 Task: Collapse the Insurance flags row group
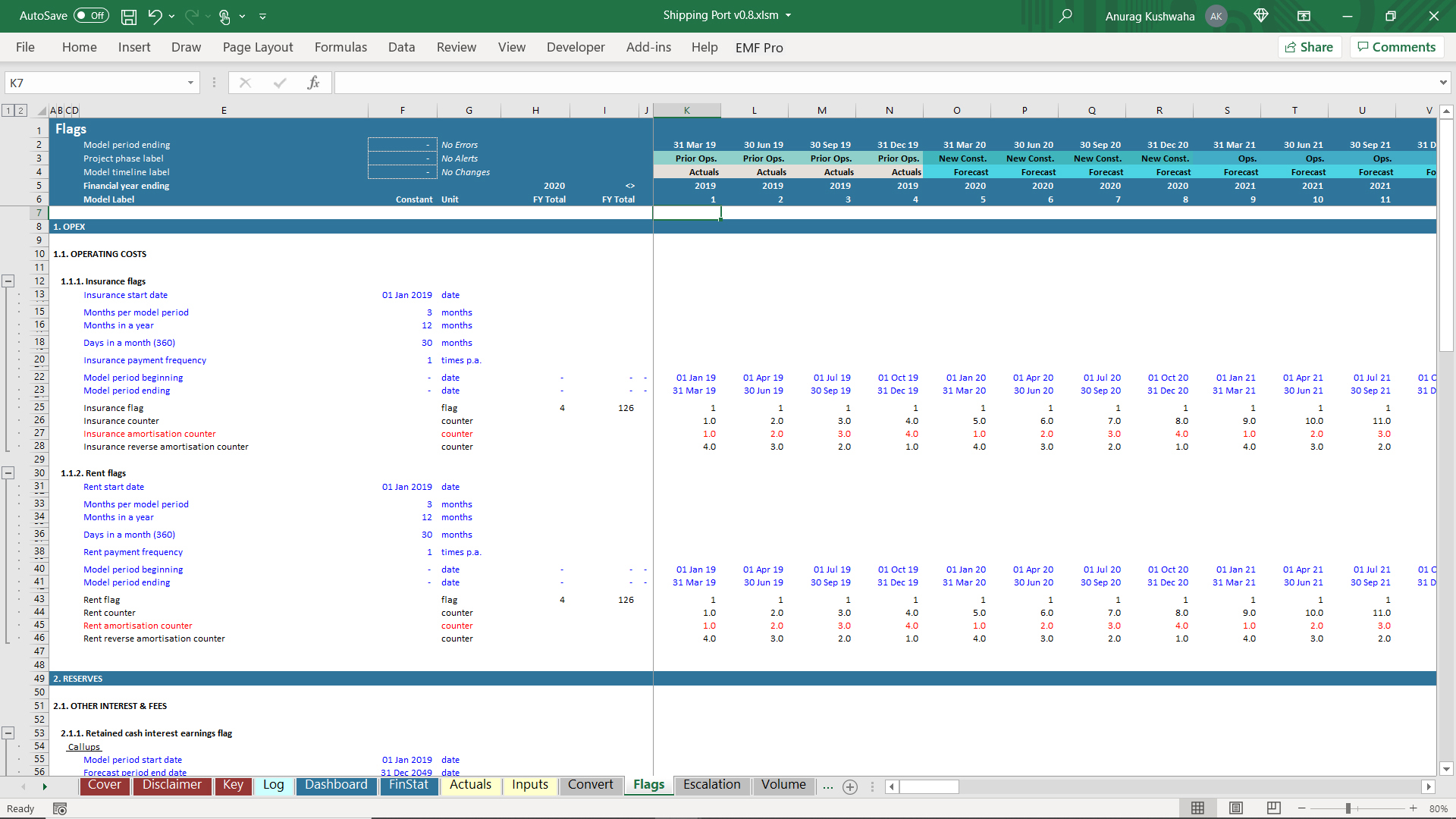coord(8,281)
